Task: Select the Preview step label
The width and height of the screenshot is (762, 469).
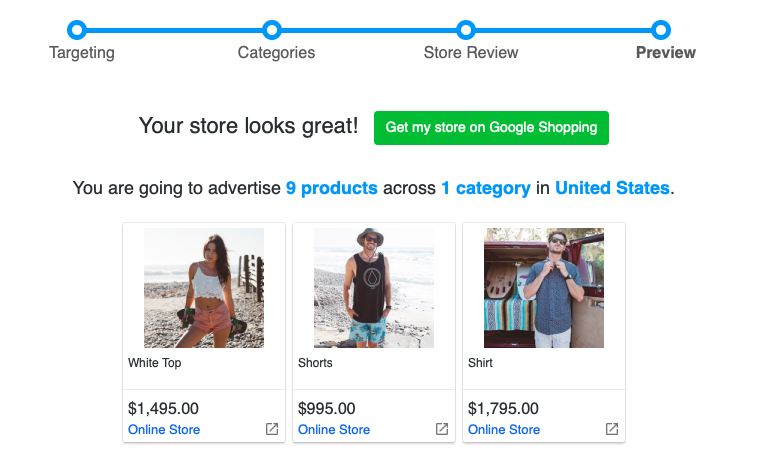Action: point(665,53)
